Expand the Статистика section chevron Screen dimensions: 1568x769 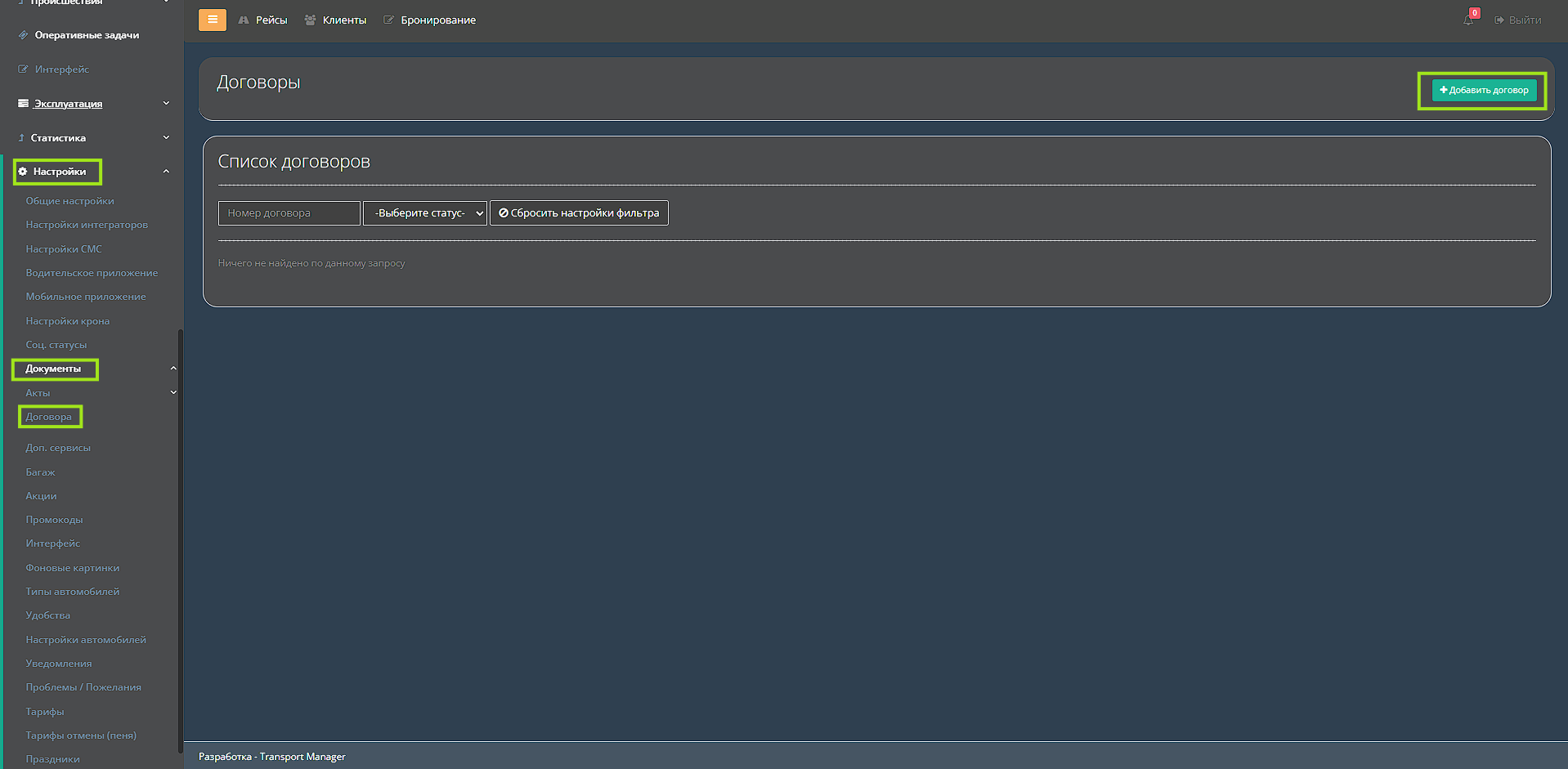(x=166, y=137)
